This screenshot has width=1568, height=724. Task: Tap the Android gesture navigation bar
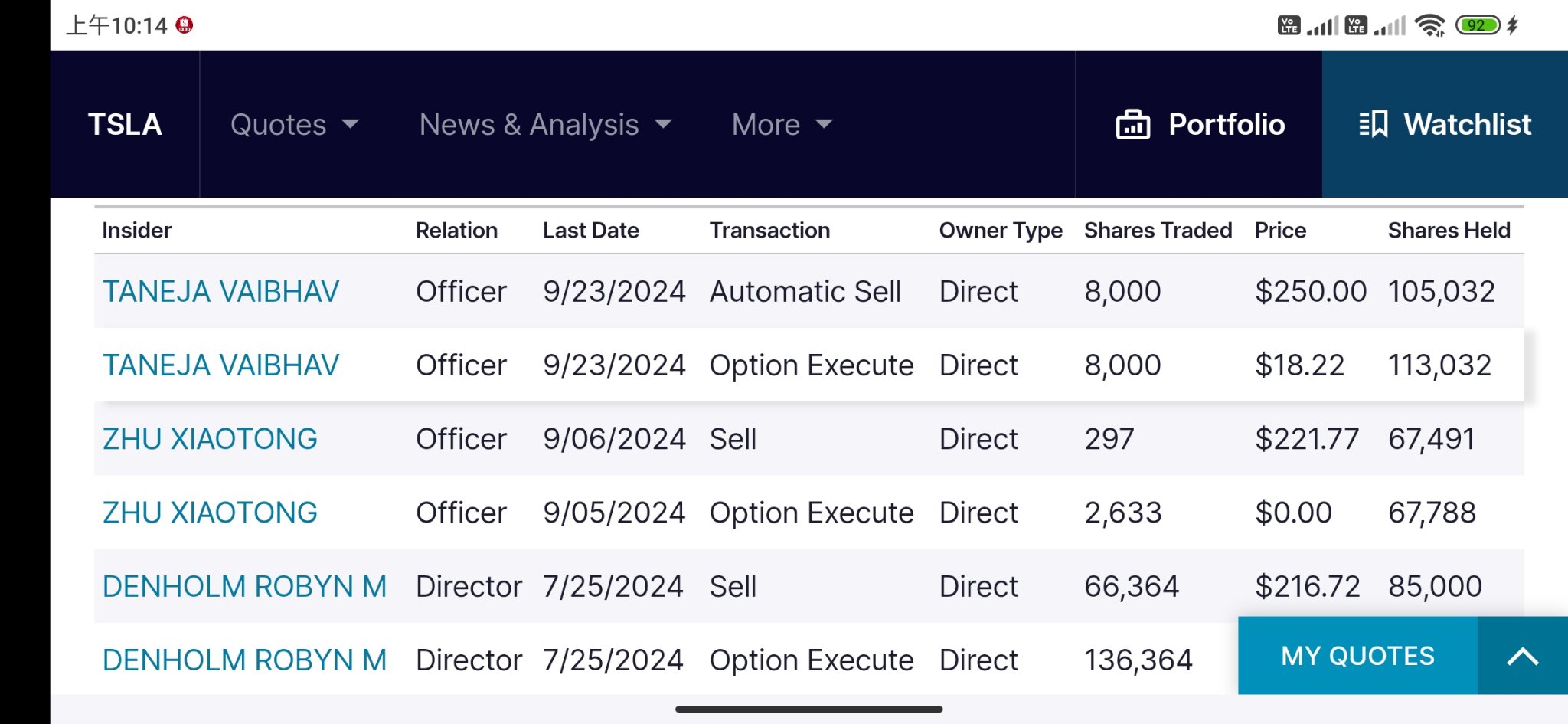[808, 709]
